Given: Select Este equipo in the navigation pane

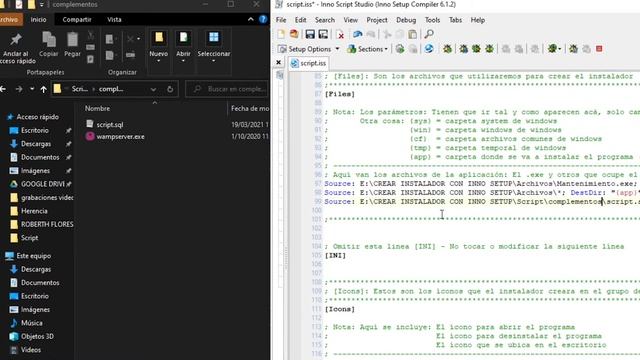Looking at the screenshot, I should click(33, 256).
